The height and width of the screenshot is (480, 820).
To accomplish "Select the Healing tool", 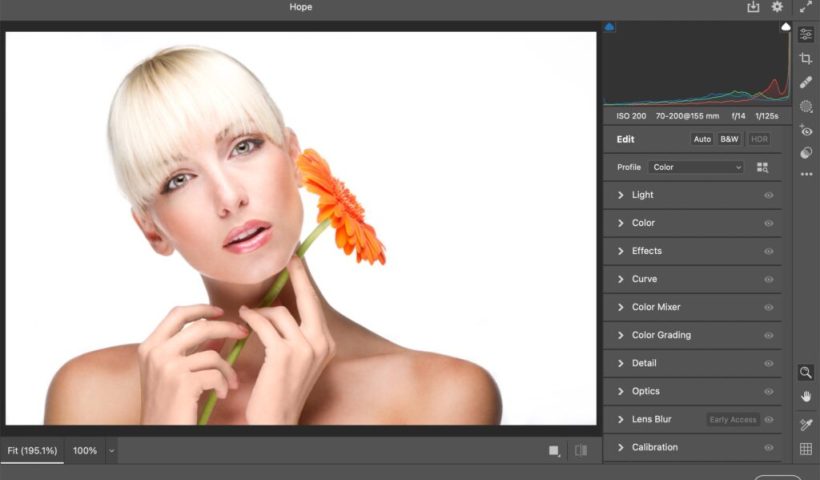I will pos(806,83).
